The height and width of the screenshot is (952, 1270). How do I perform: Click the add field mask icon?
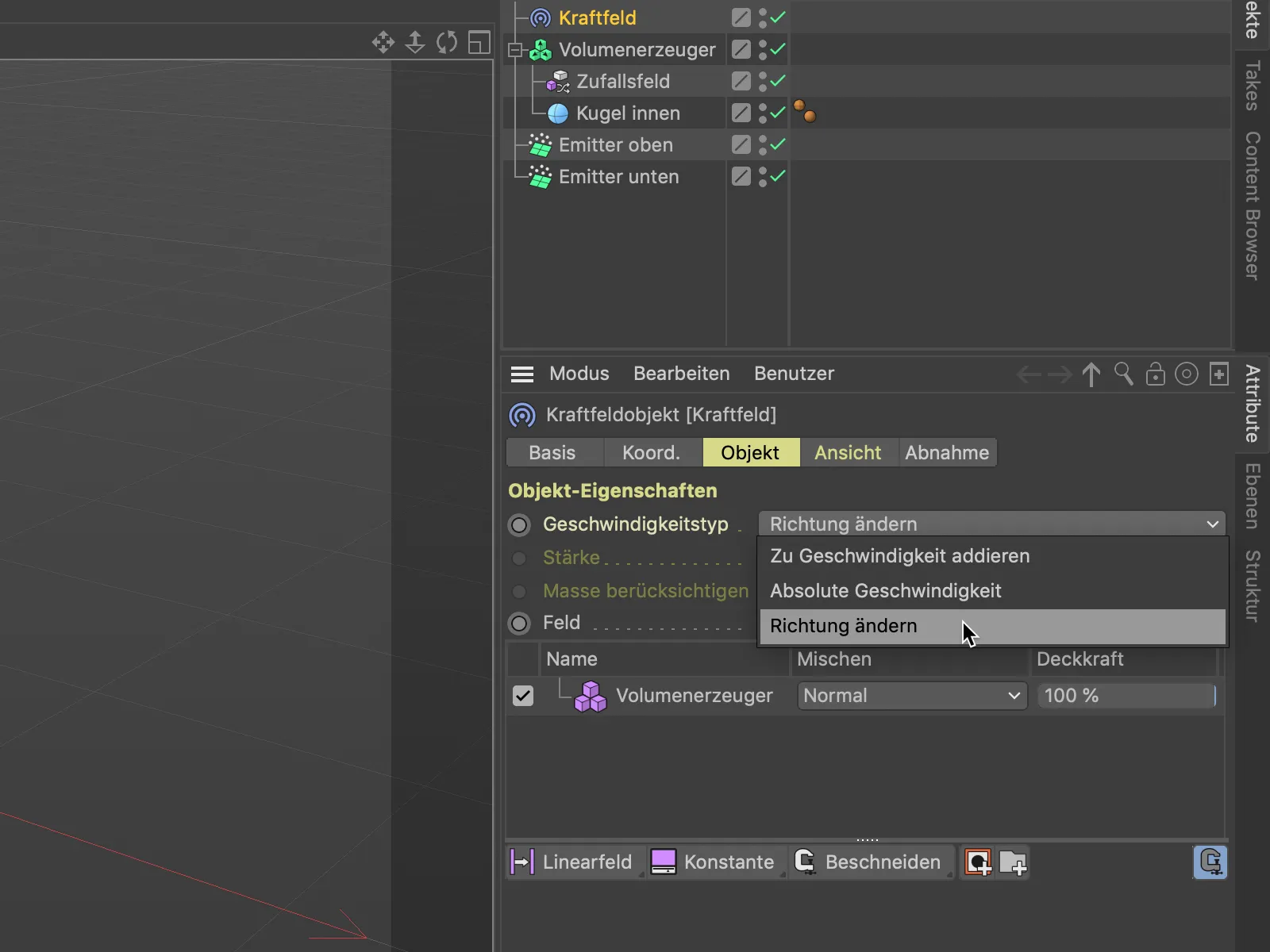pos(978,862)
